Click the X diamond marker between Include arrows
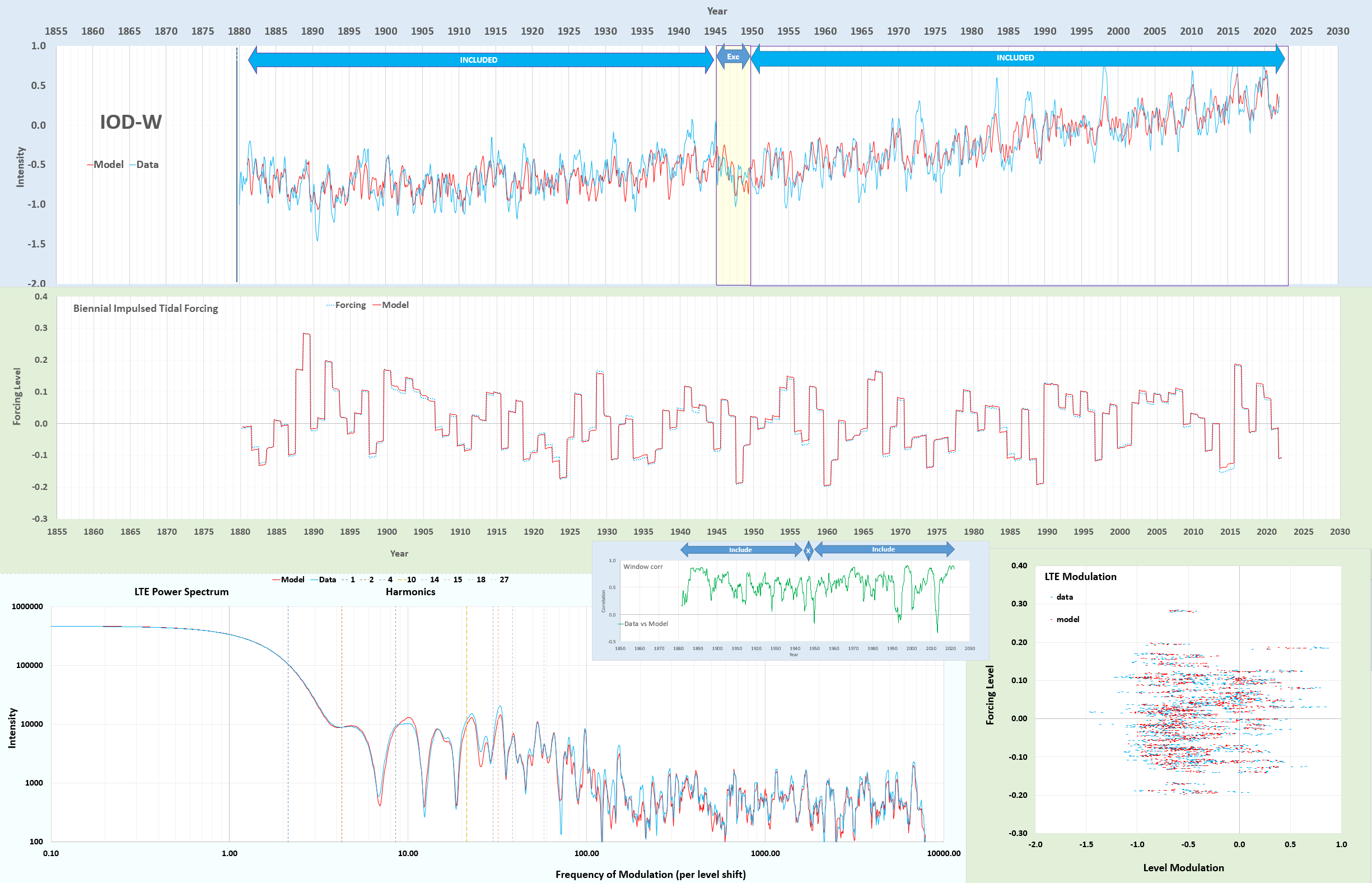 (808, 550)
